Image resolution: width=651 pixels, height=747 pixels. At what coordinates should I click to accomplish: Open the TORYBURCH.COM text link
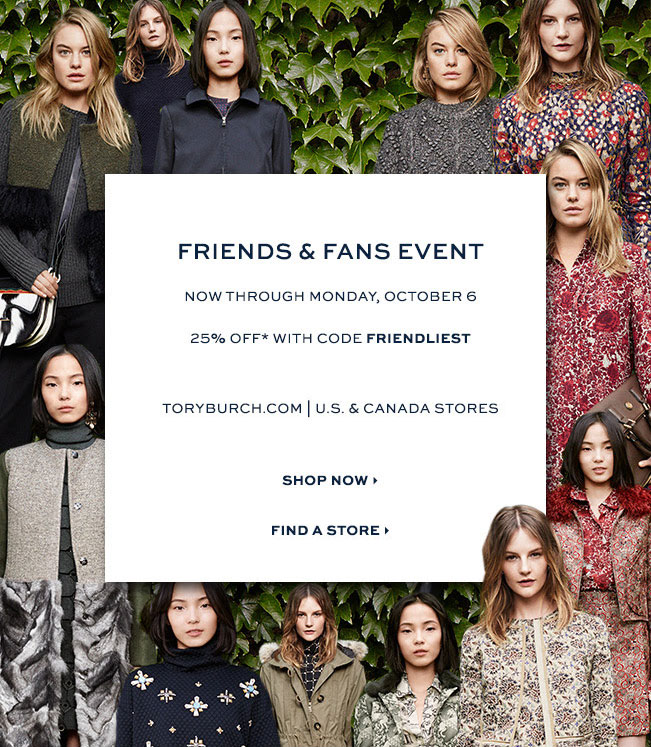[x=232, y=408]
